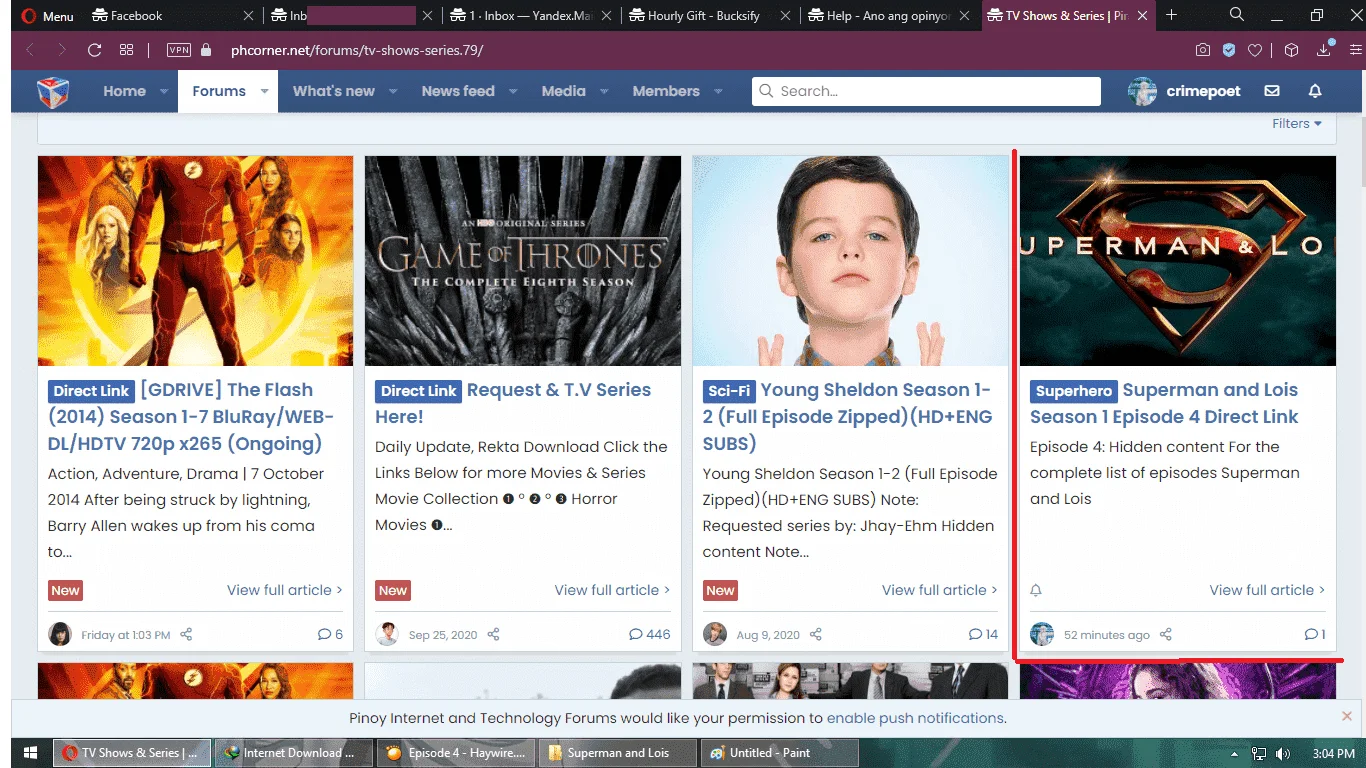1366x768 pixels.
Task: Share The Flash thread via share icon
Action: pos(186,634)
